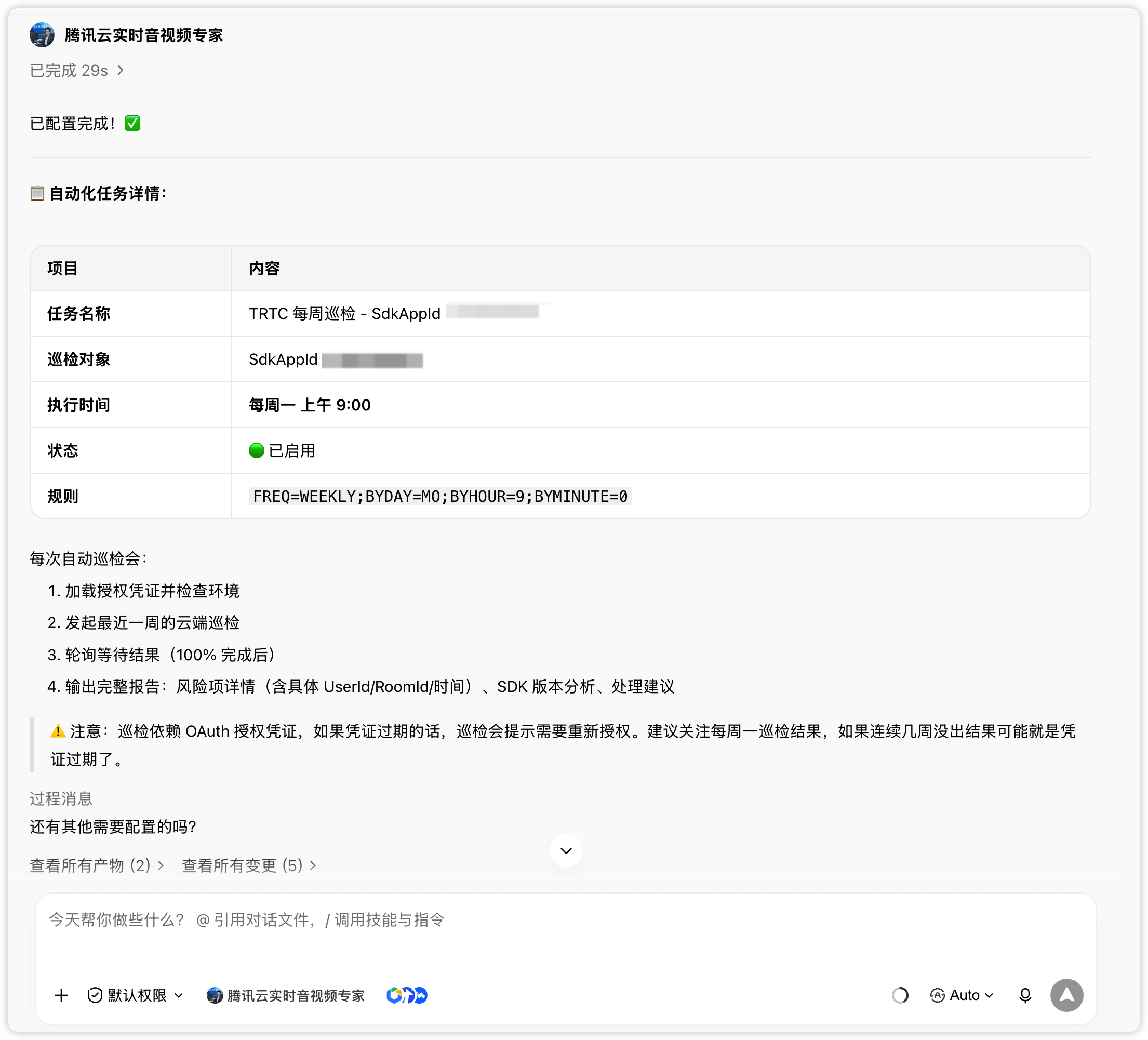Click the yellow warning icon before 注意
The image size is (1148, 1040).
pos(58,731)
